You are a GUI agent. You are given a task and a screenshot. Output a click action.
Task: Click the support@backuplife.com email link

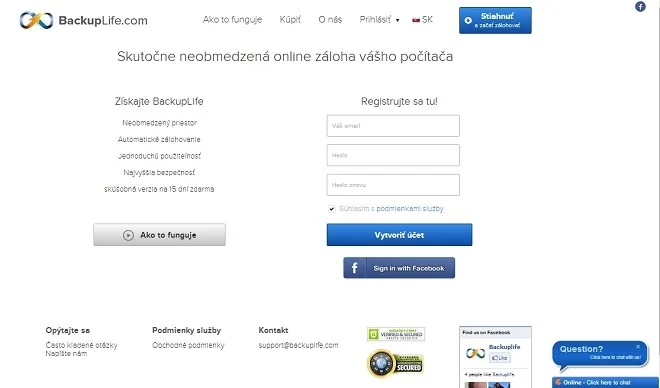point(298,345)
